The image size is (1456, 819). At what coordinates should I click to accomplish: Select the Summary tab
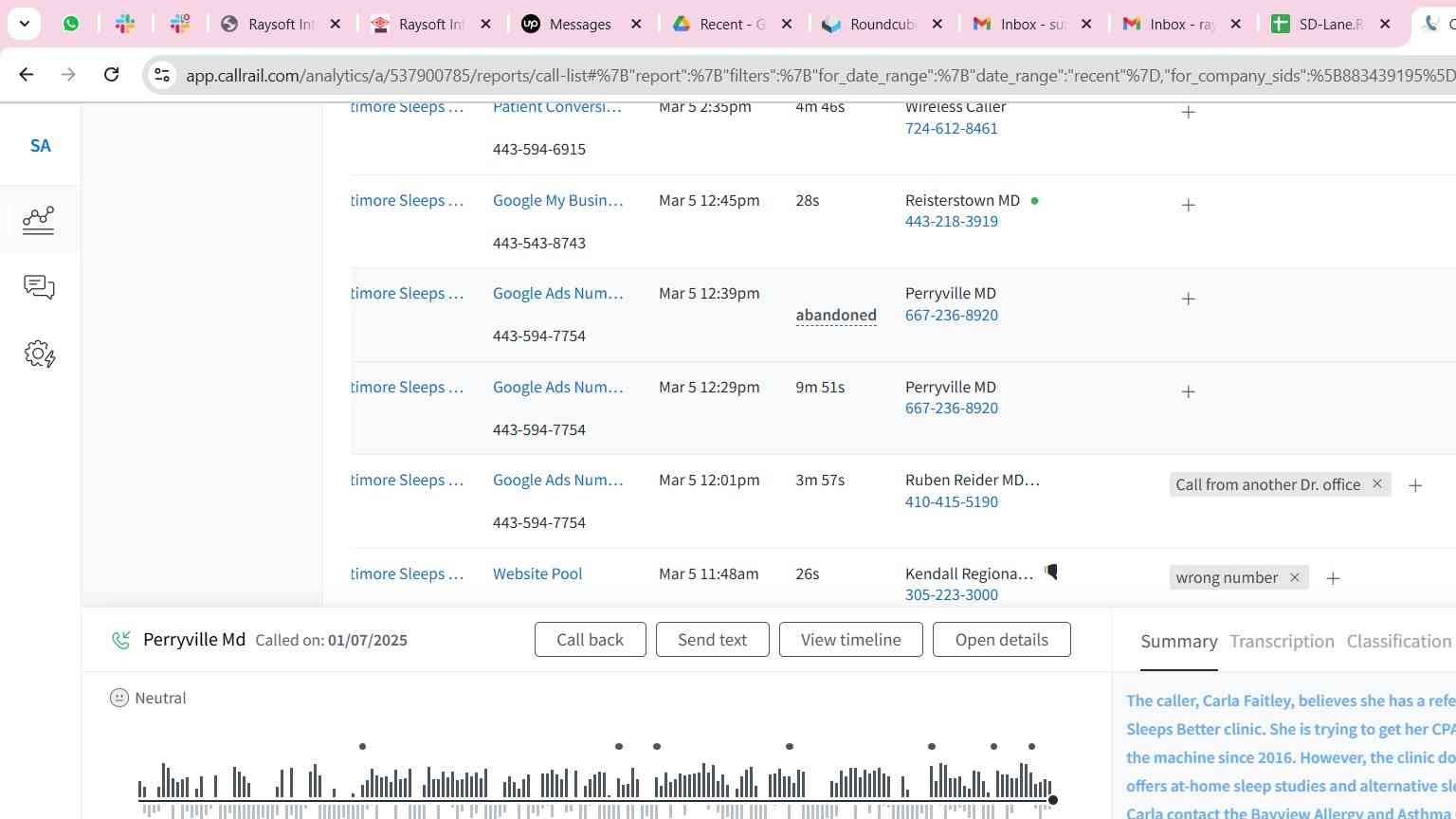pos(1178,642)
